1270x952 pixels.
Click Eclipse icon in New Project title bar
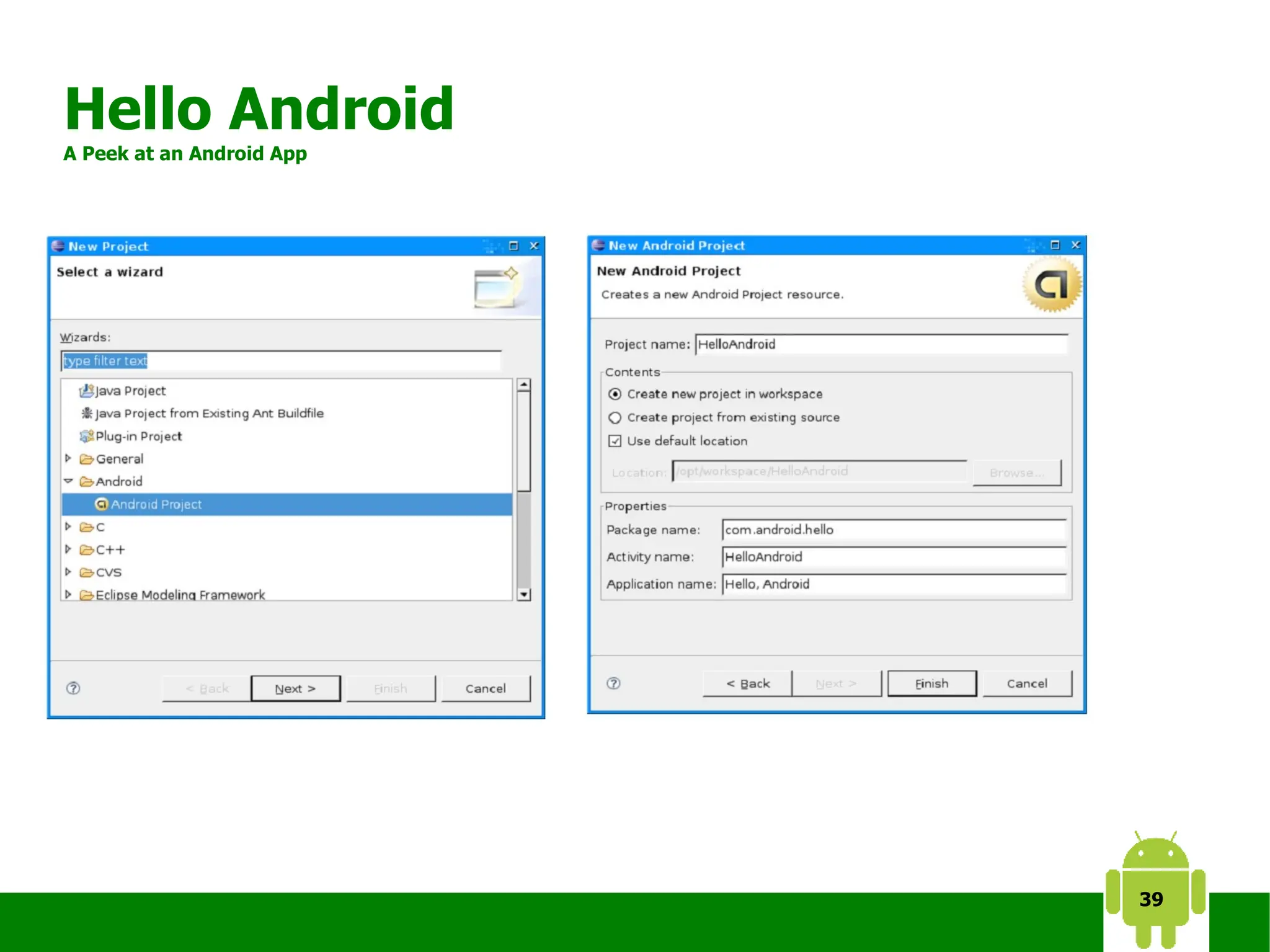point(58,246)
